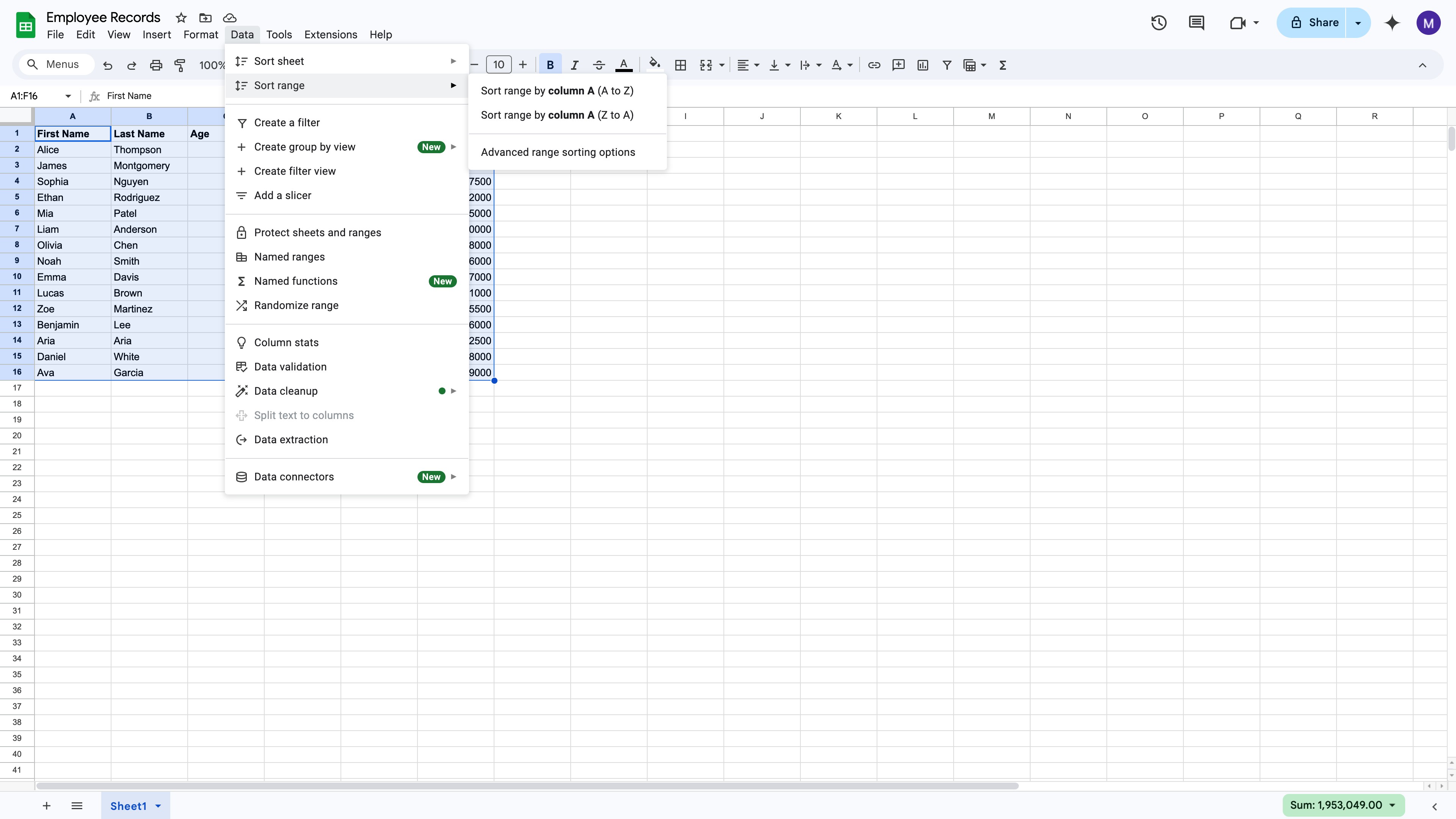Open the merge cells dropdown arrow
The image size is (1456, 819).
(722, 65)
